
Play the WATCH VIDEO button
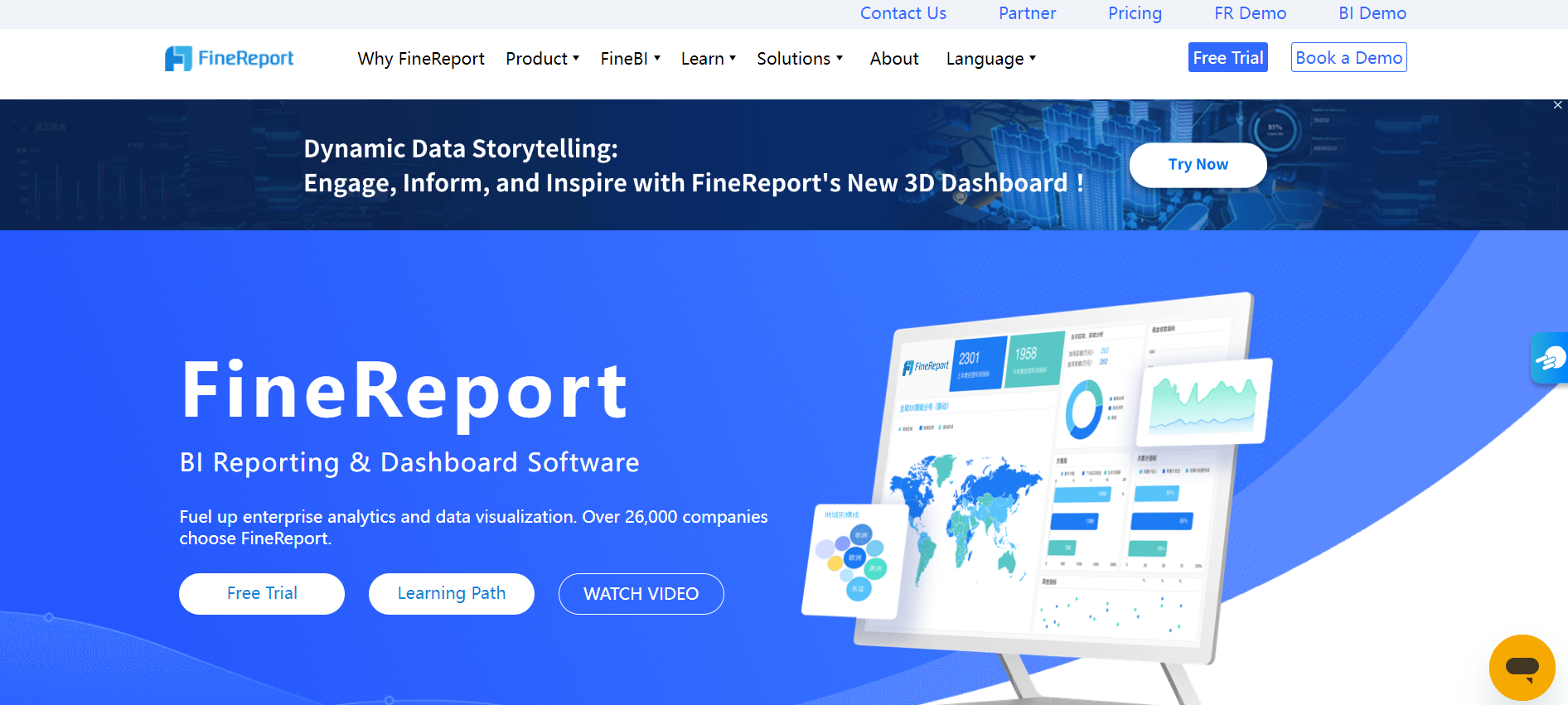click(641, 594)
